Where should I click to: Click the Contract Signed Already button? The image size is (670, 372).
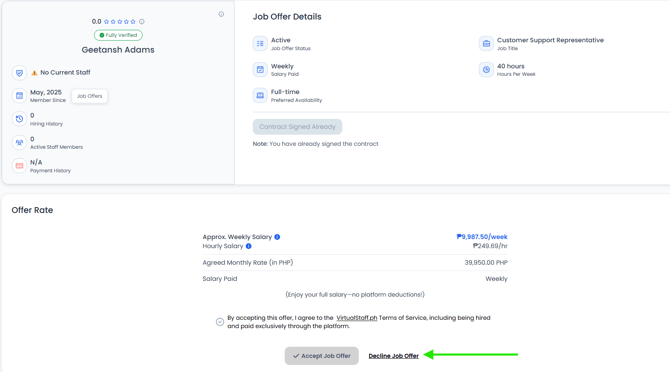(297, 127)
